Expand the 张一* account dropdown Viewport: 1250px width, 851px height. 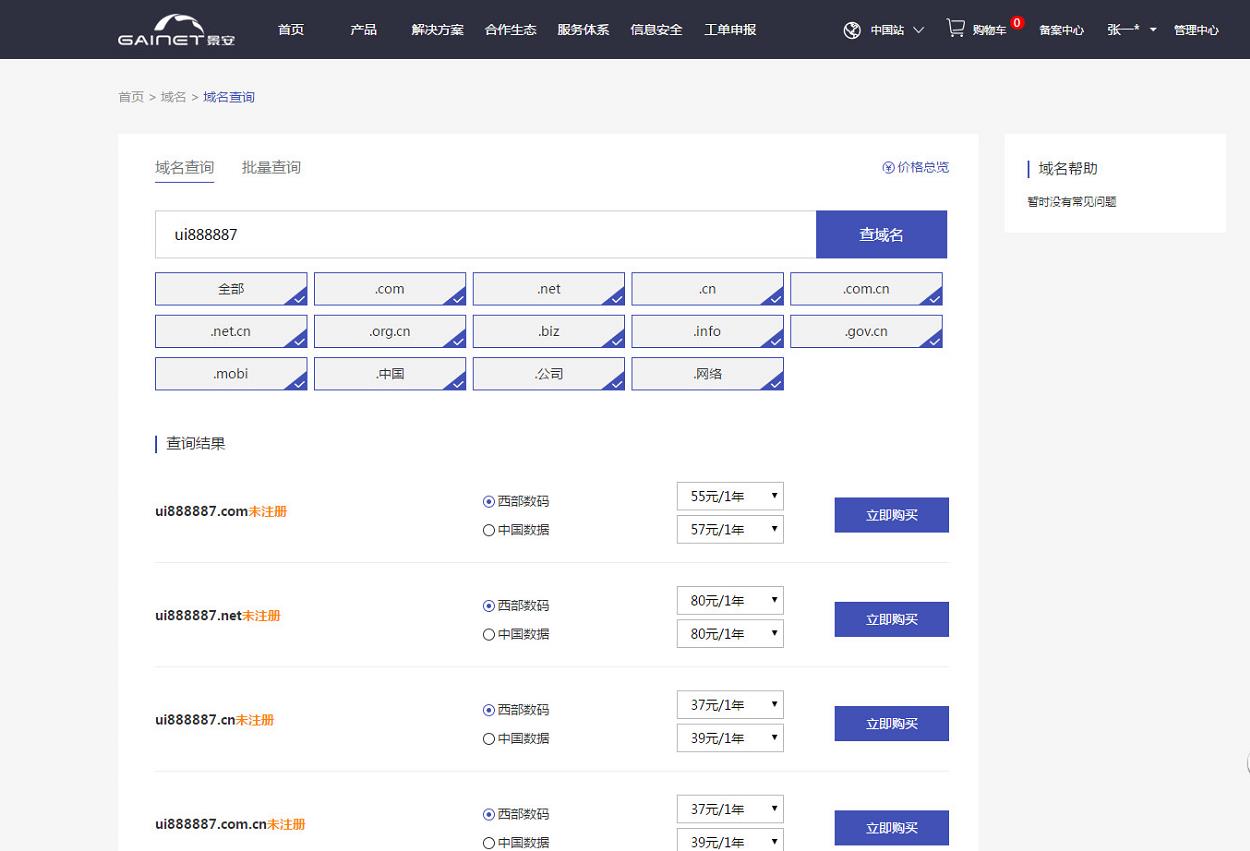(x=1128, y=29)
